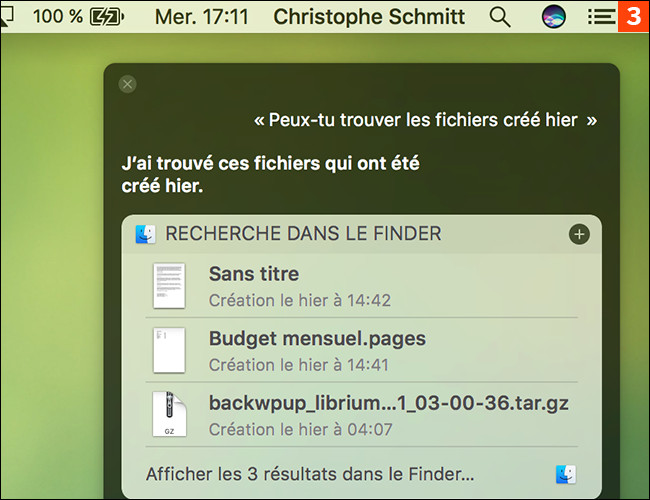Click the Budget mensuel.pages file icon
The width and height of the screenshot is (650, 500).
(x=169, y=350)
